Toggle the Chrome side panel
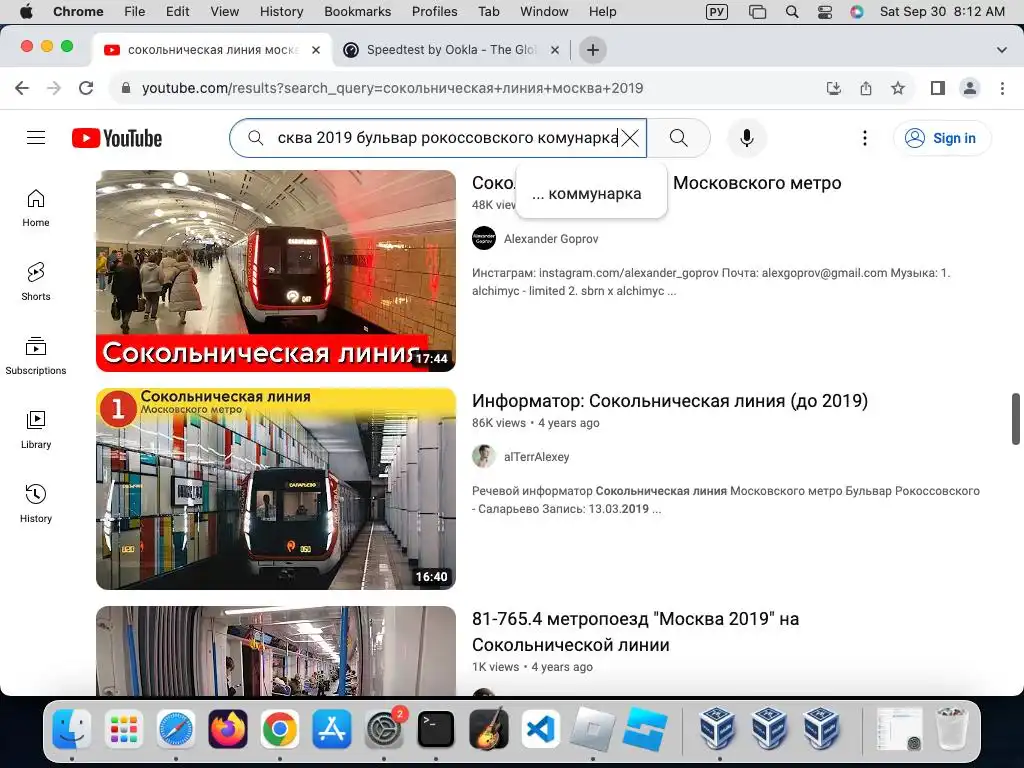Image resolution: width=1024 pixels, height=768 pixels. pyautogui.click(x=938, y=88)
